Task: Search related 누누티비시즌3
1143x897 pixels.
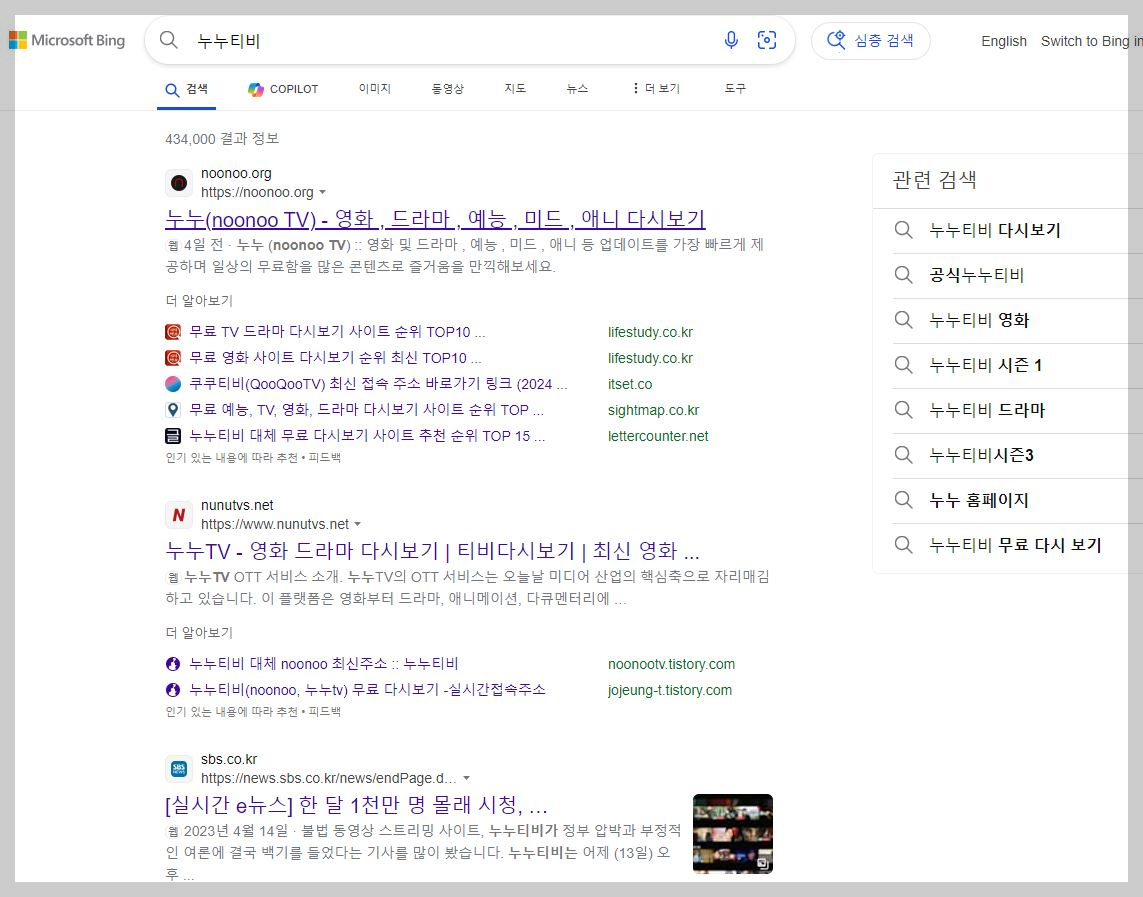Action: point(981,455)
